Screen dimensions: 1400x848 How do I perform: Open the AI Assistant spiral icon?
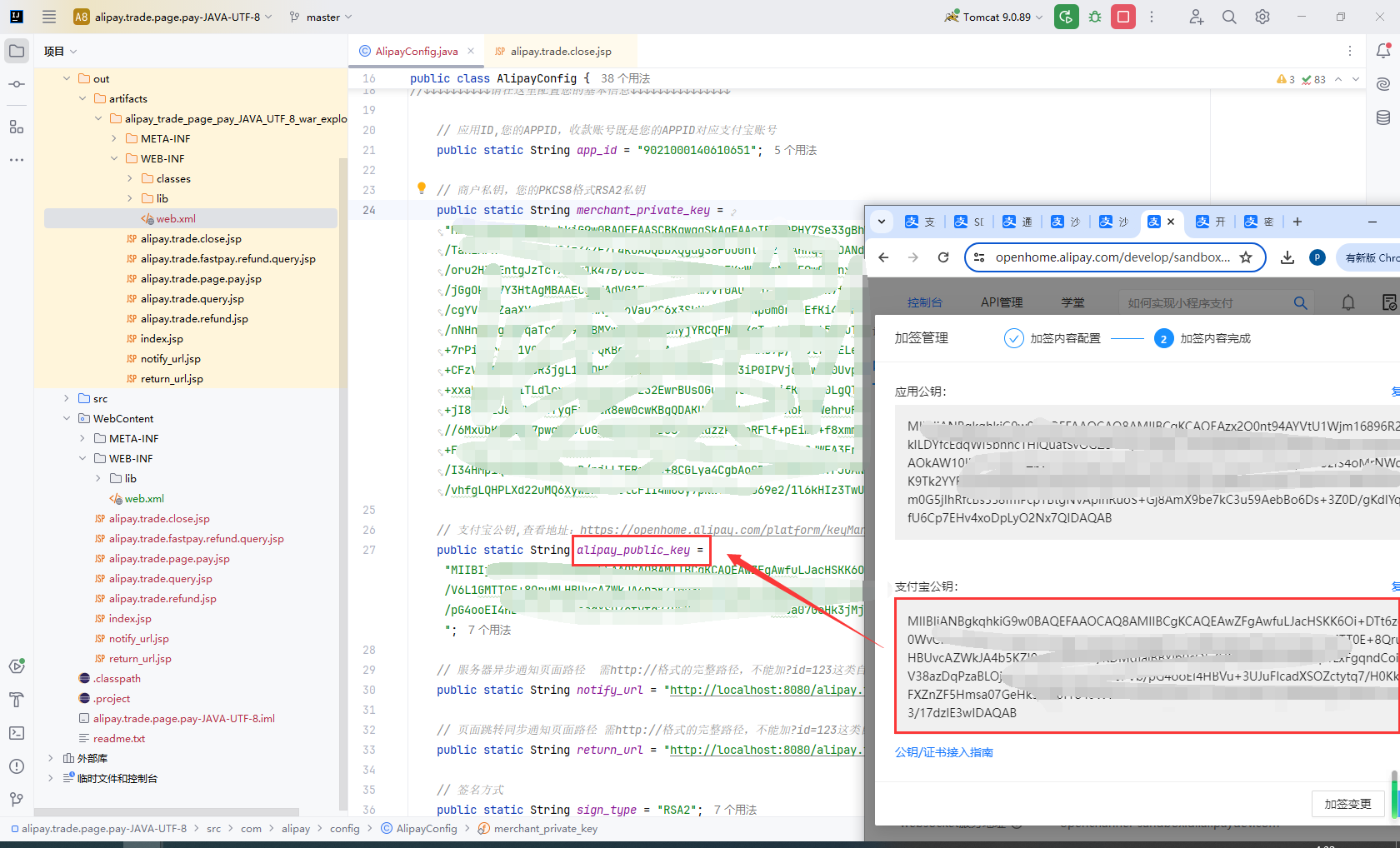(x=1383, y=84)
